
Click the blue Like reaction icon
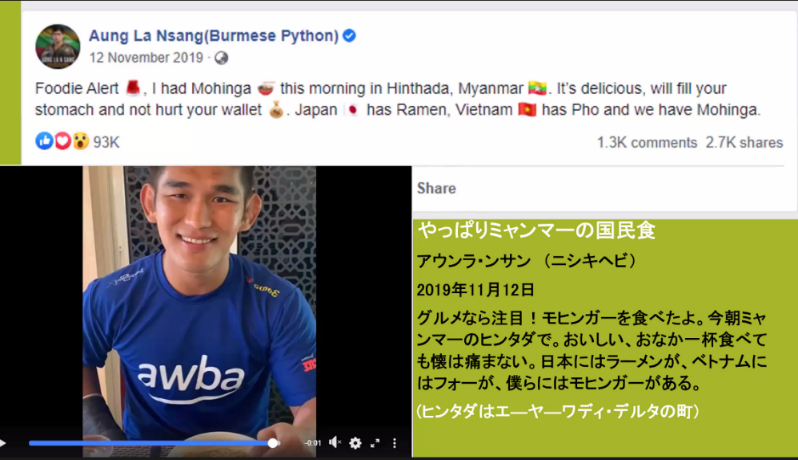pos(44,141)
